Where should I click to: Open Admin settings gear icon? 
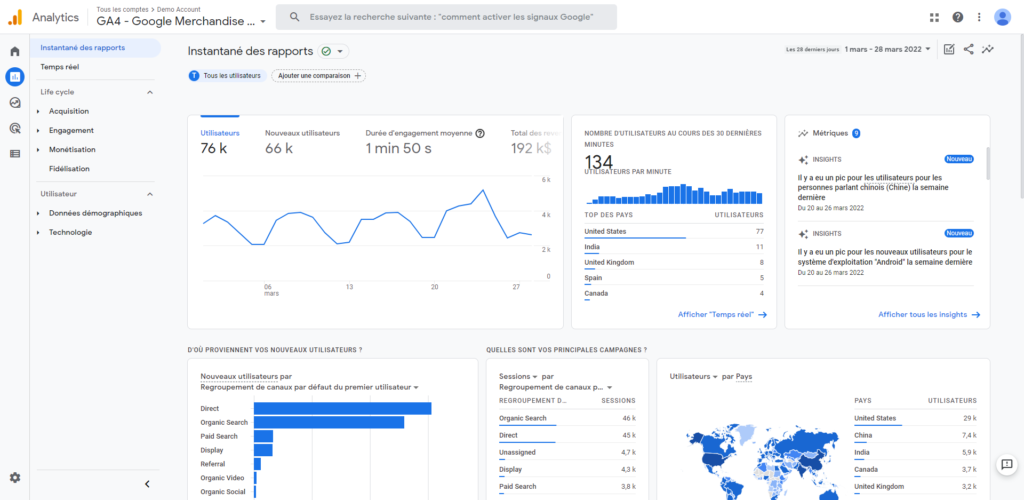(14, 478)
